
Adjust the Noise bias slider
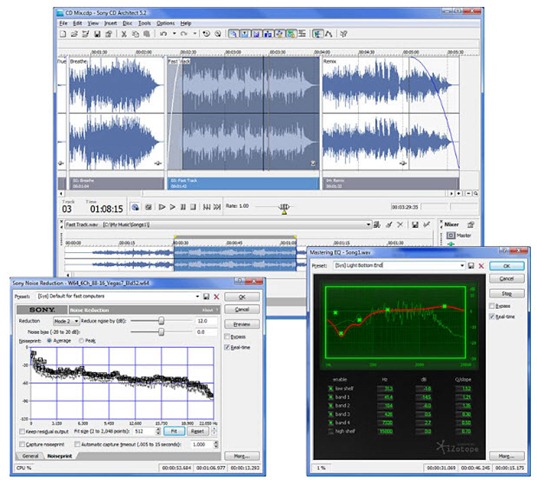tap(161, 332)
